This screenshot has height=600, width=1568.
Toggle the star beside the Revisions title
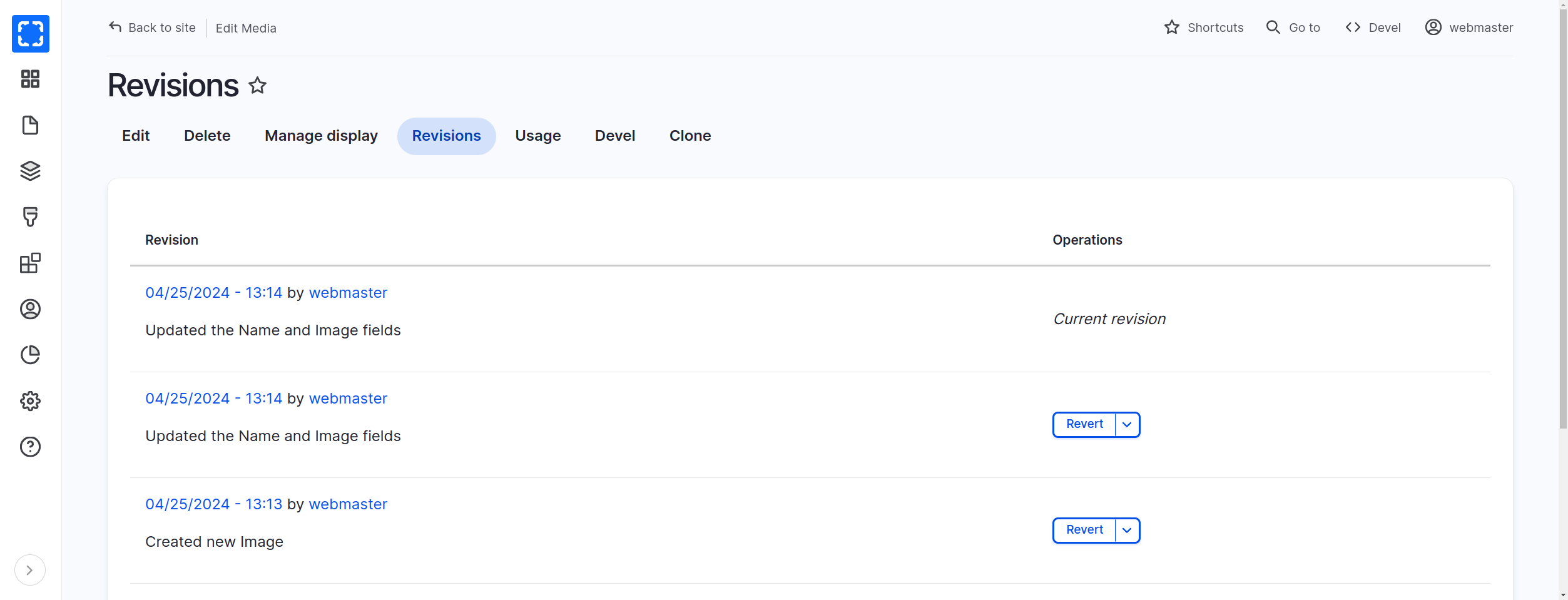258,85
